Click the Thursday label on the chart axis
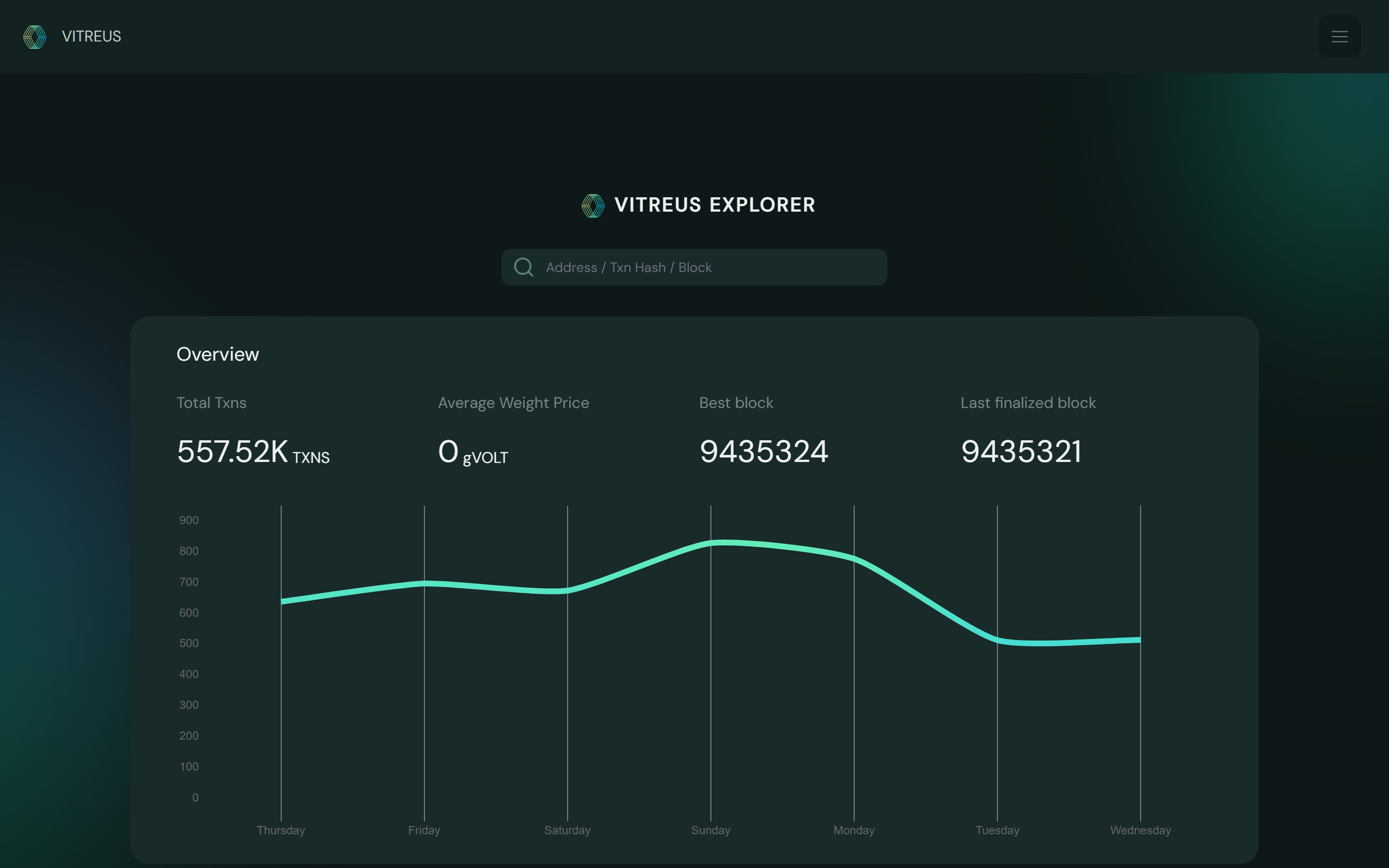This screenshot has width=1389, height=868. pos(281,830)
